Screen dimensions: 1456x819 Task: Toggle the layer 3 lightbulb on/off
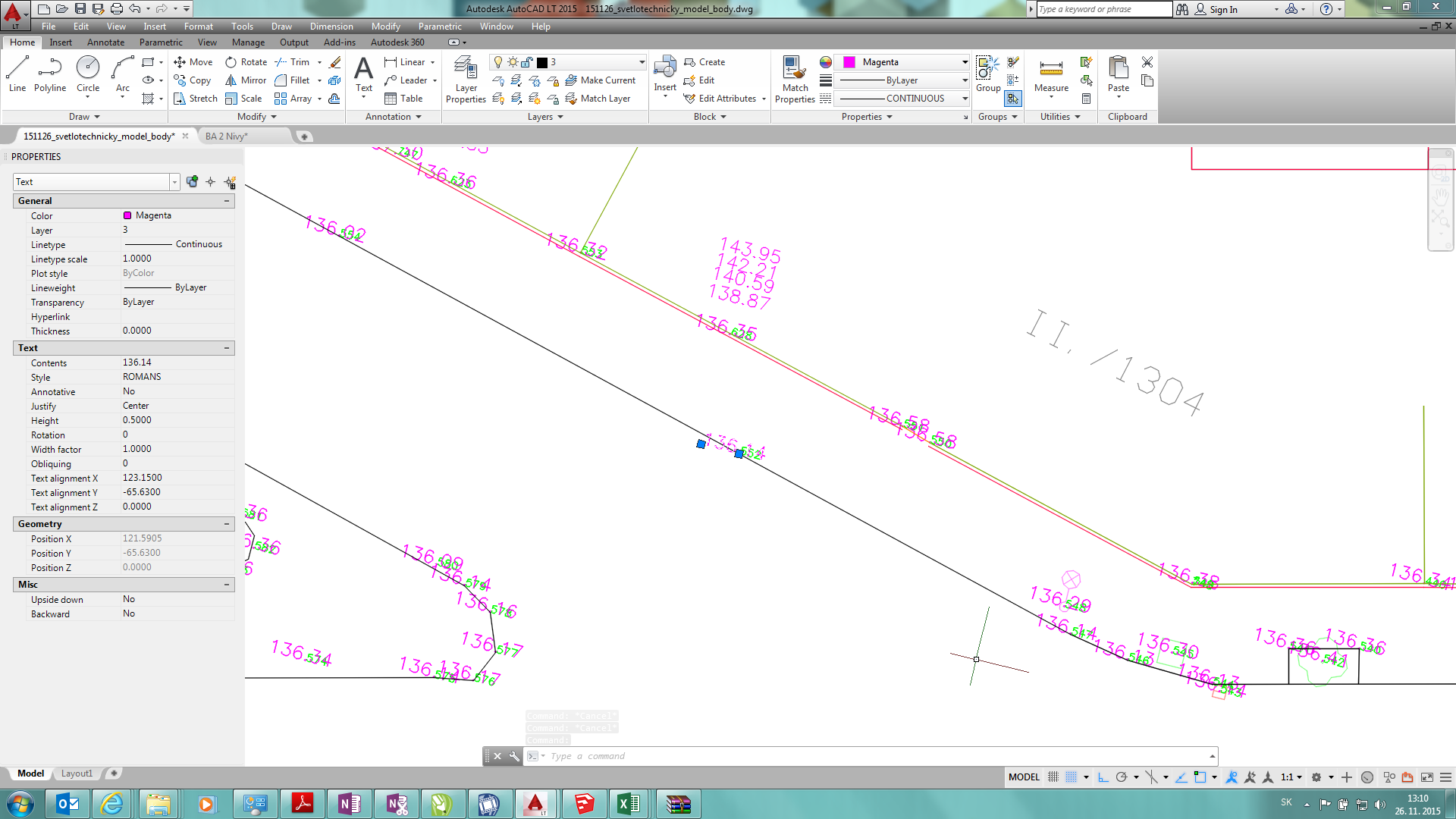coord(498,62)
